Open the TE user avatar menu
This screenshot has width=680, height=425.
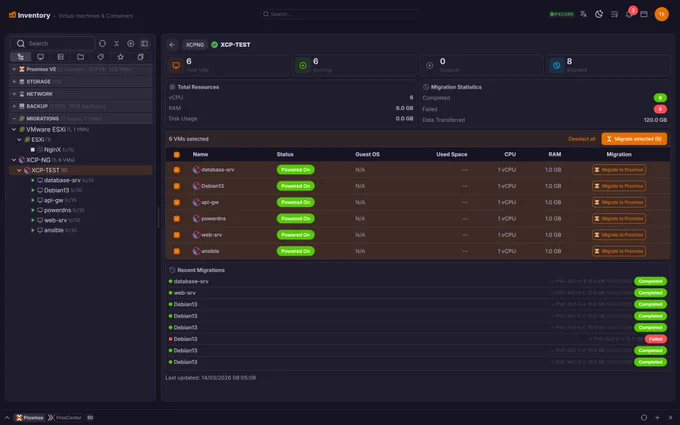click(661, 14)
